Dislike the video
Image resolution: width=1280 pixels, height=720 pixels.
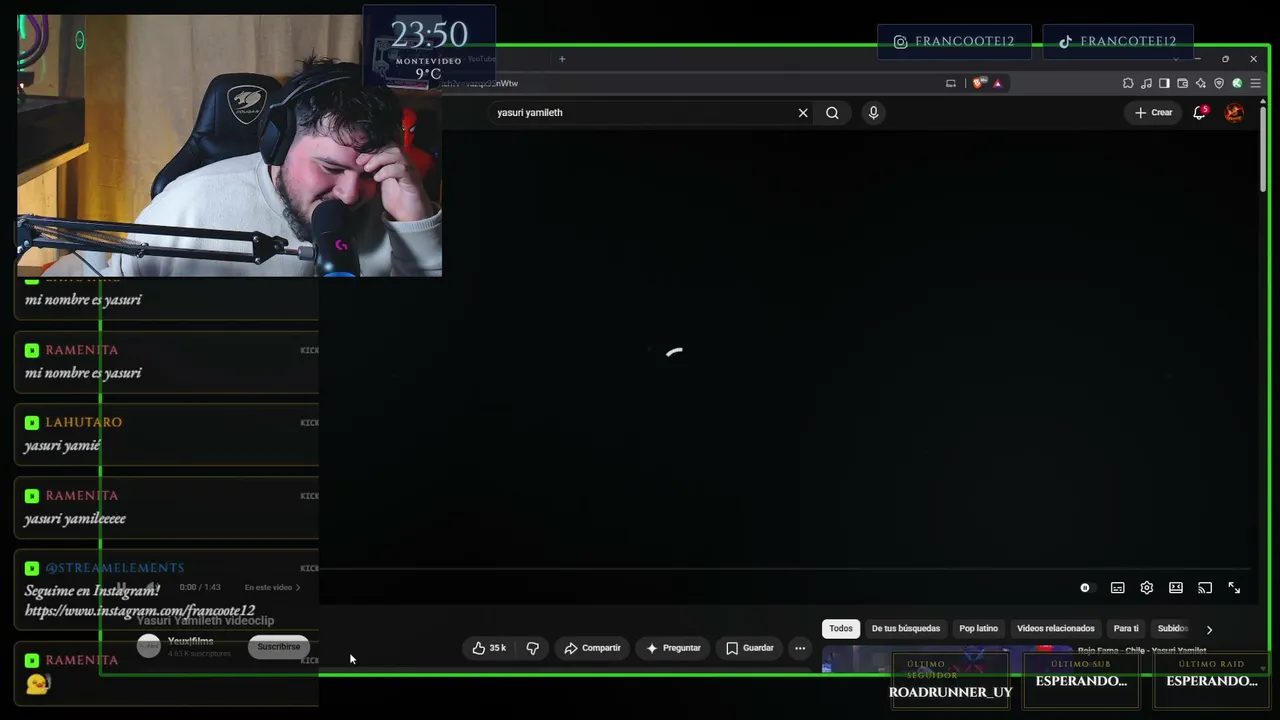[533, 648]
